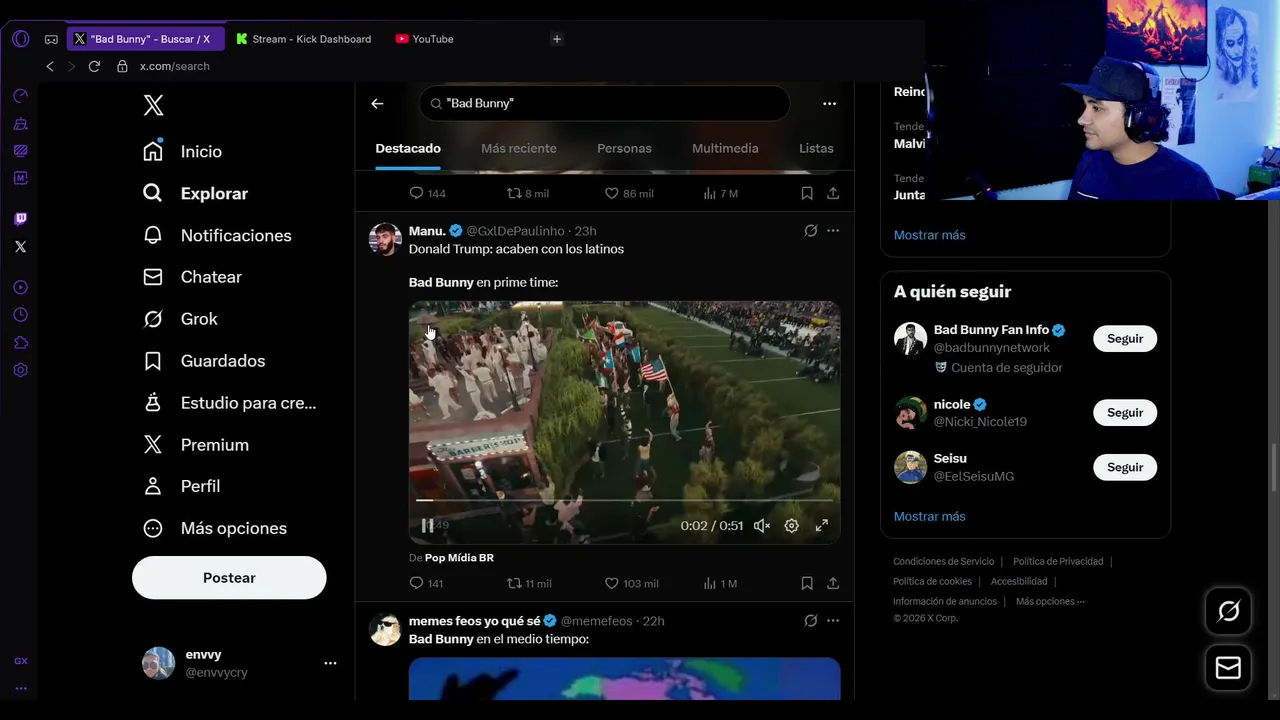Open Grok icon on memes feos post
1280x720 pixels.
(811, 621)
